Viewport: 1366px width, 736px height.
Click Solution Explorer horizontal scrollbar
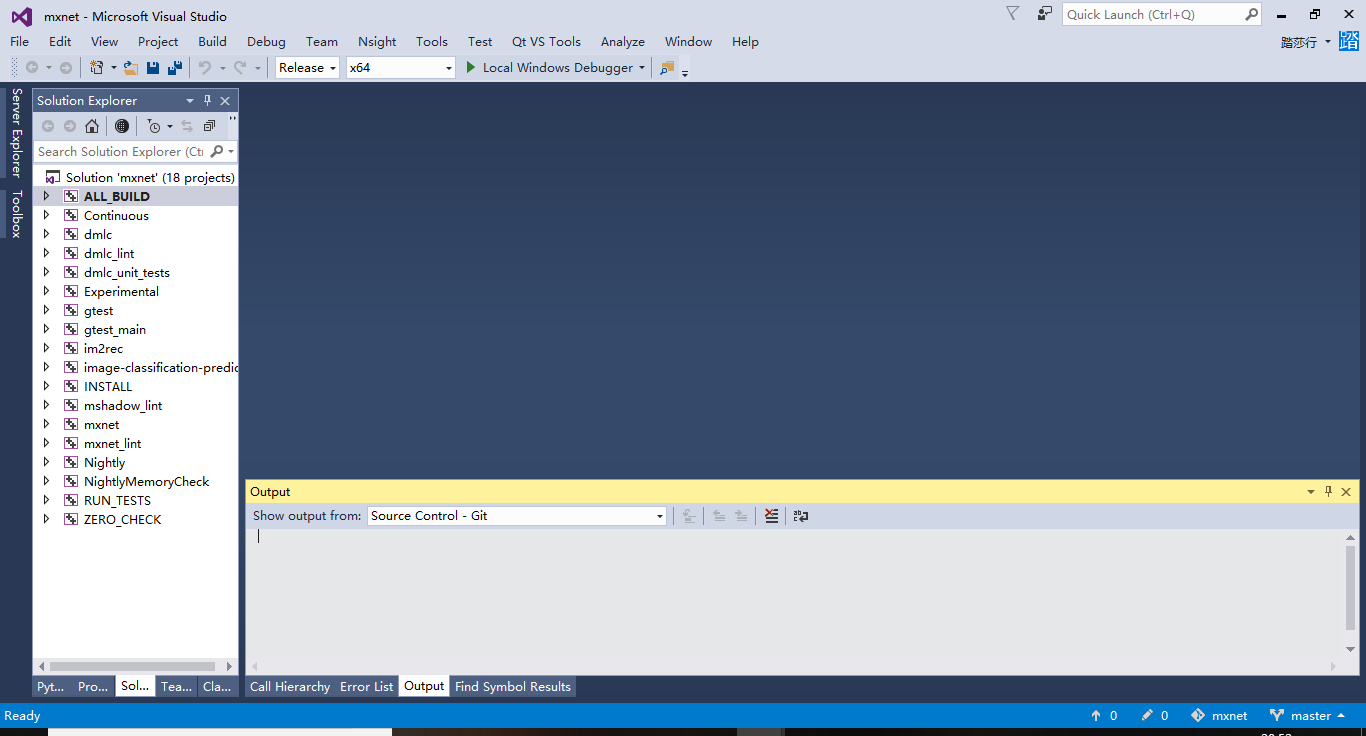pyautogui.click(x=134, y=666)
